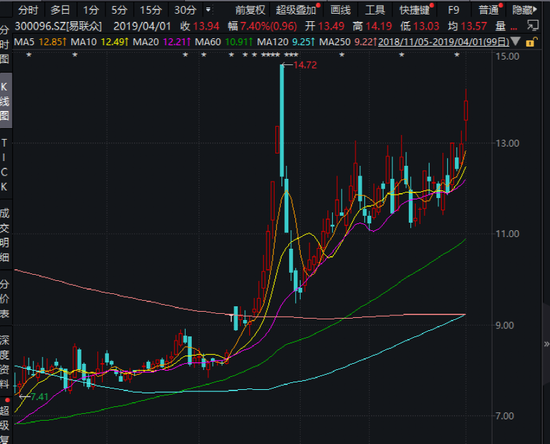The image size is (550, 444).
Task: Select the K线图 sidebar tab
Action: 5,101
